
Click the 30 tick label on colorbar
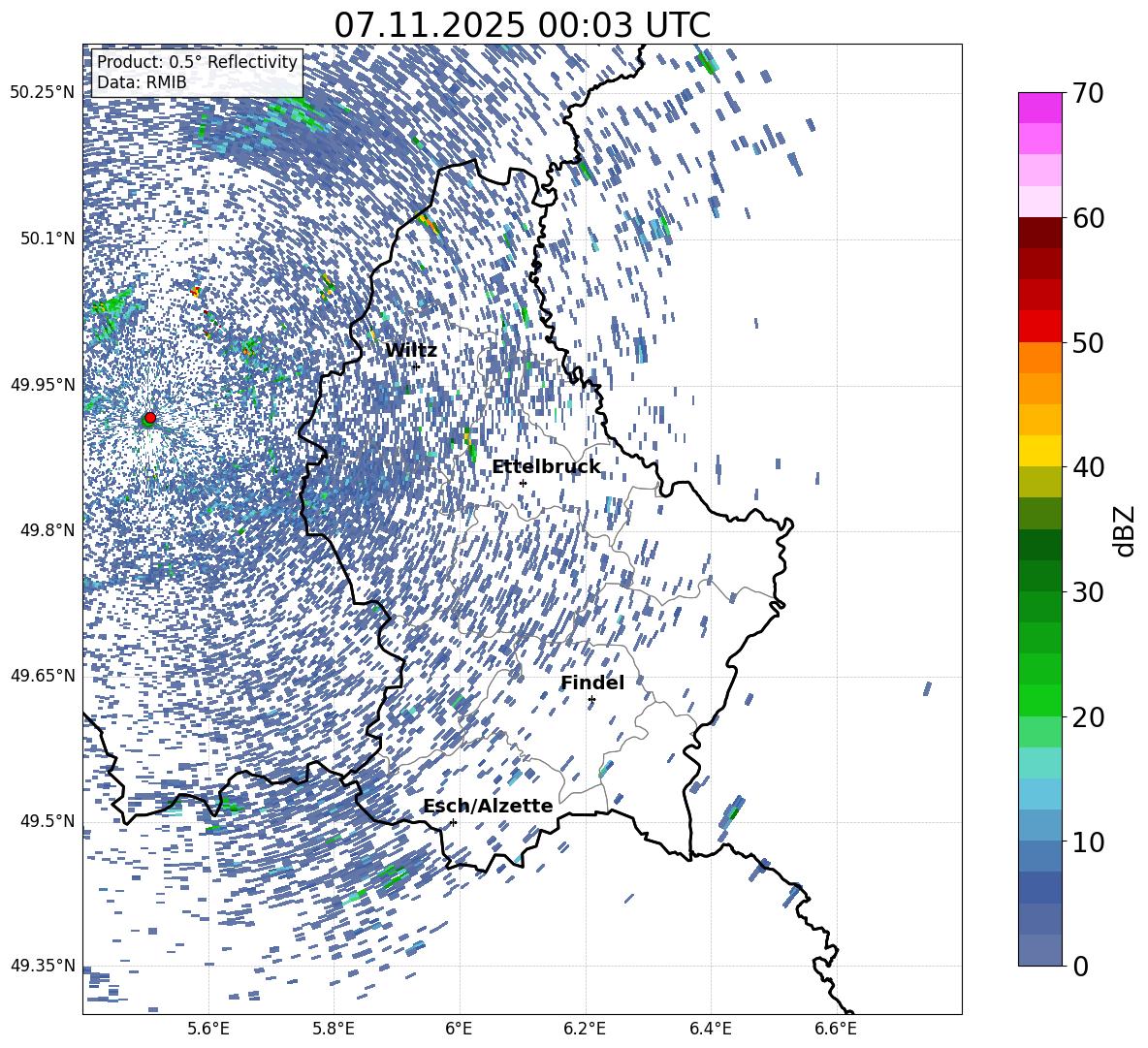[1087, 592]
